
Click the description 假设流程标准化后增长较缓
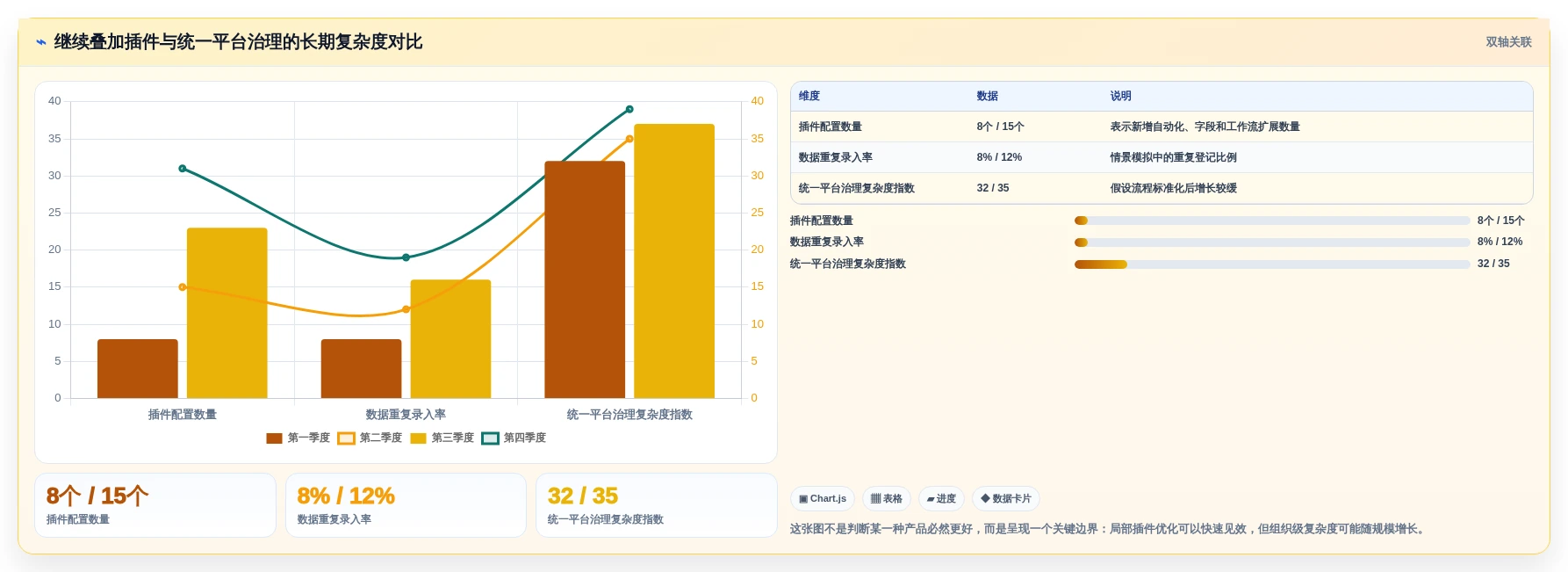tap(1174, 189)
